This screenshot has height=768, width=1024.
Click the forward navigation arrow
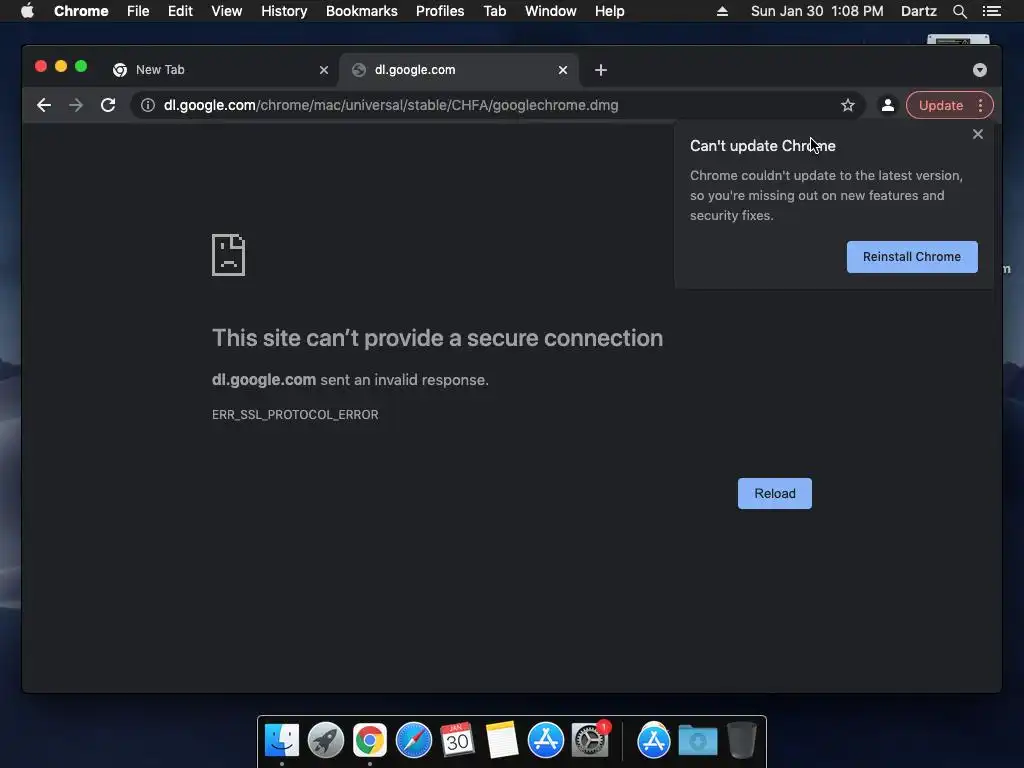tap(76, 105)
